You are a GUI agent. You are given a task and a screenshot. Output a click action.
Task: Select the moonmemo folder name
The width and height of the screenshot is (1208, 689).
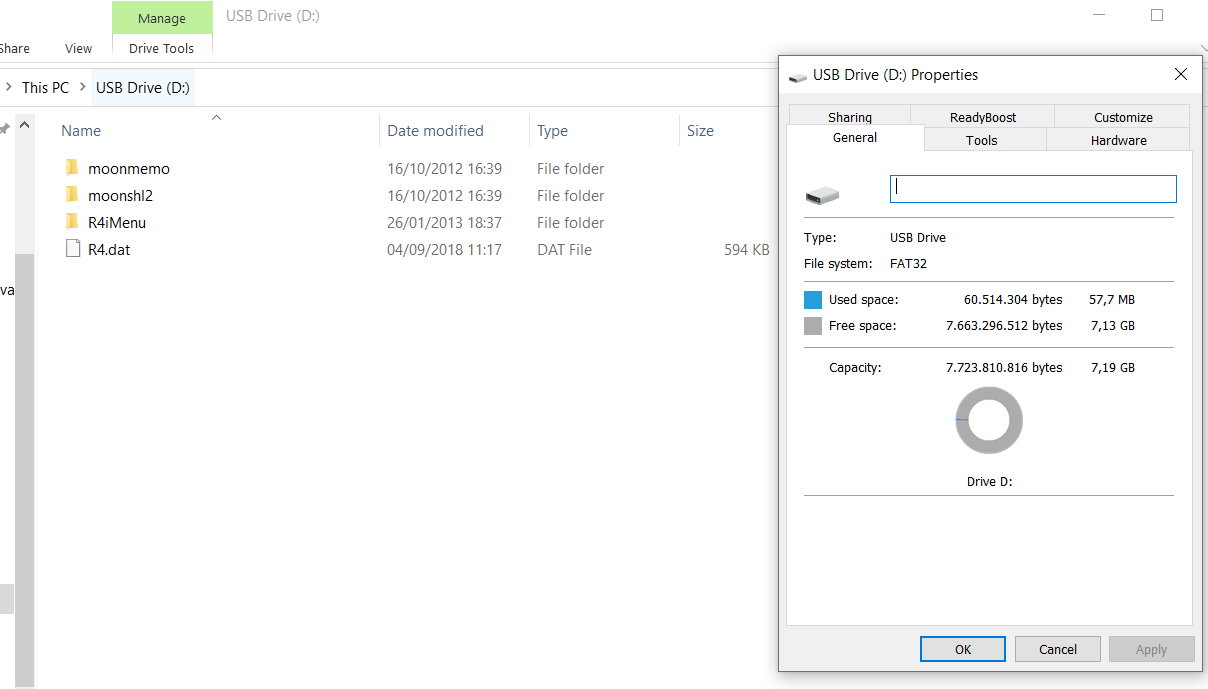coord(129,169)
